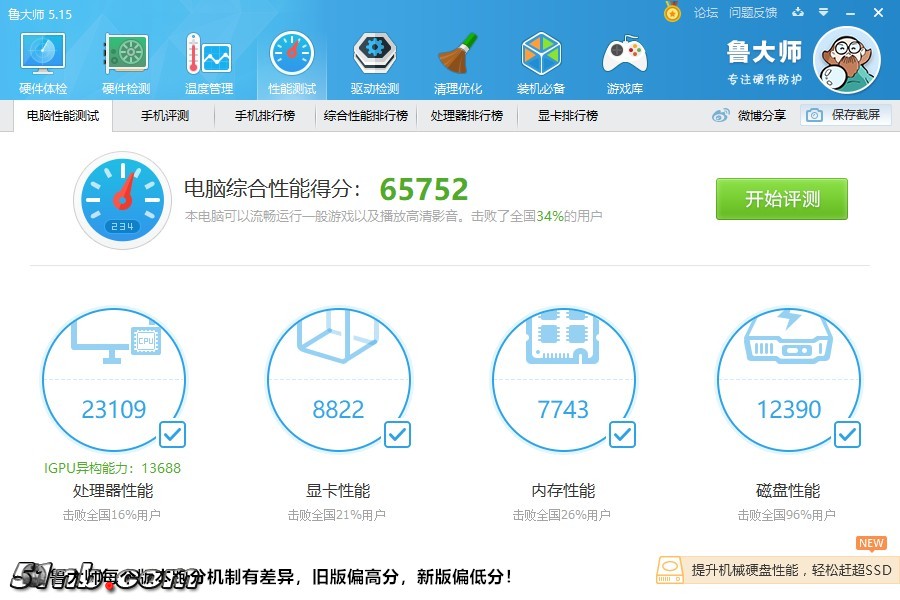The width and height of the screenshot is (900, 600).
Task: Switch to the 显卡排行榜 tab
Action: click(567, 115)
